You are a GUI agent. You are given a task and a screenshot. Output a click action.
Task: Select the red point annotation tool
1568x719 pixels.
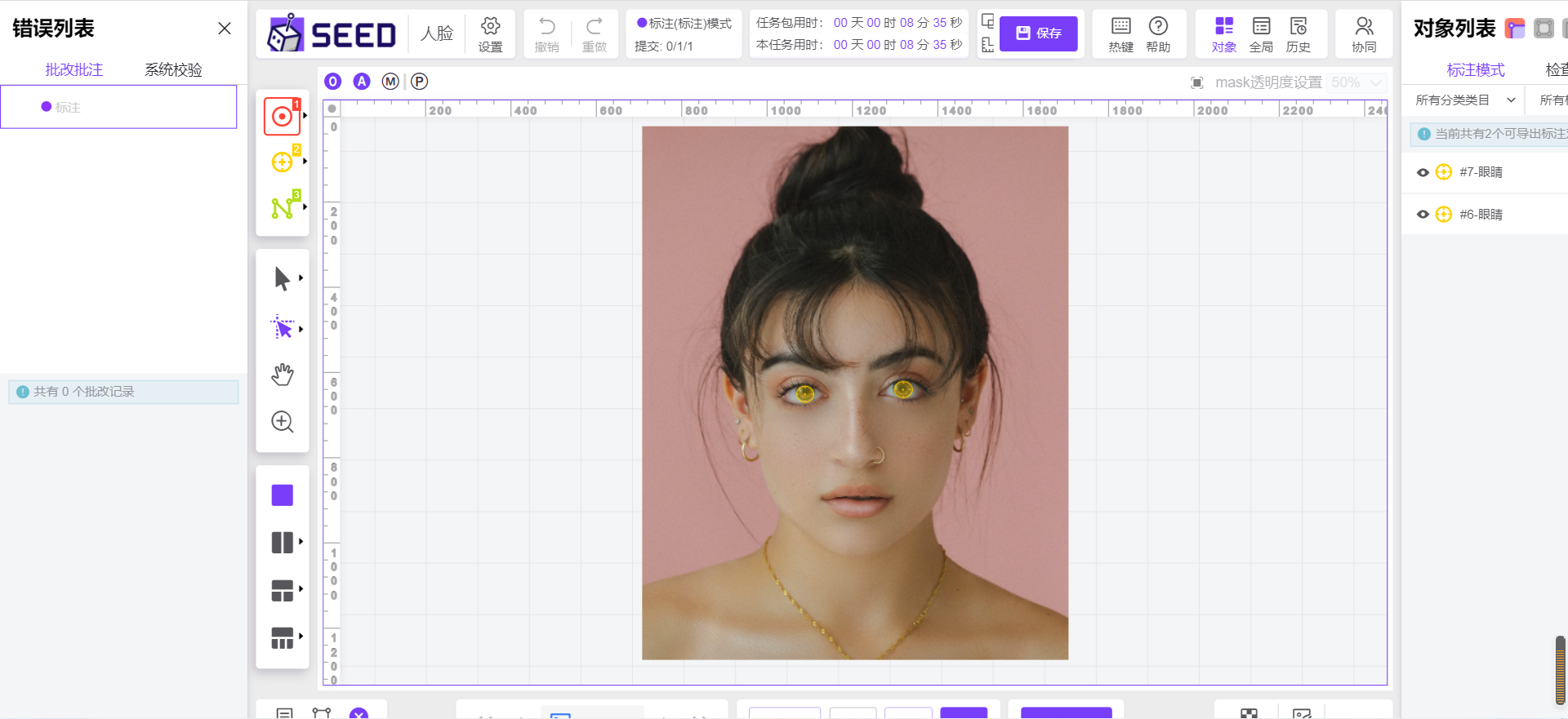tap(282, 116)
